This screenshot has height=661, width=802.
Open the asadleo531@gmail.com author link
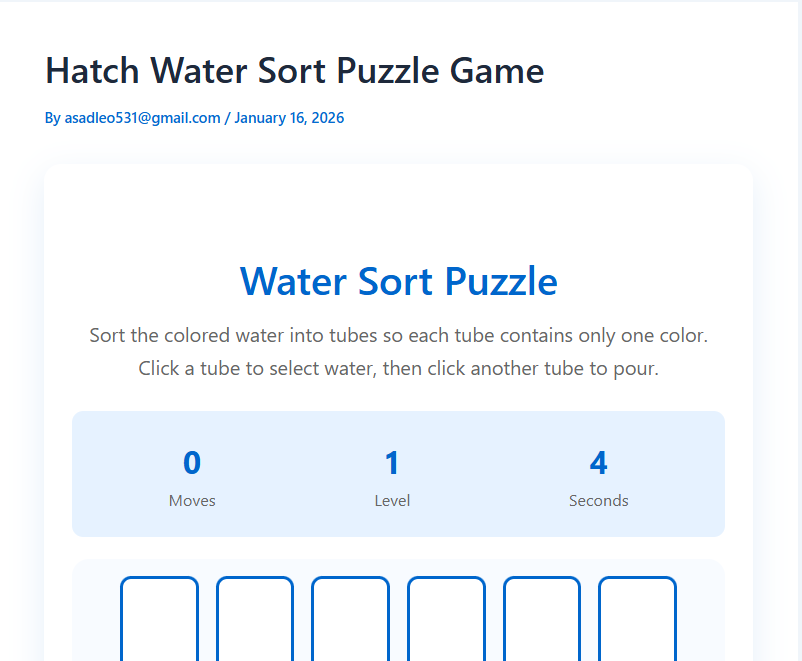point(142,118)
